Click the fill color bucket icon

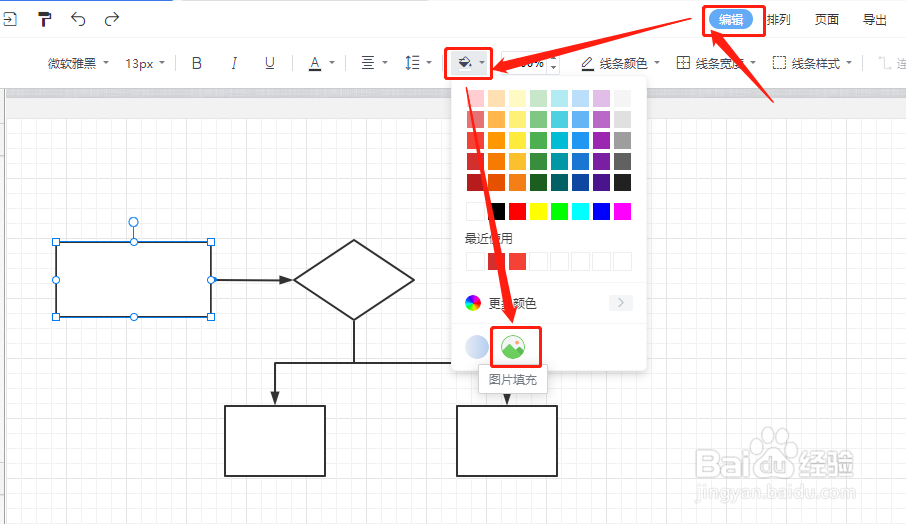point(465,62)
